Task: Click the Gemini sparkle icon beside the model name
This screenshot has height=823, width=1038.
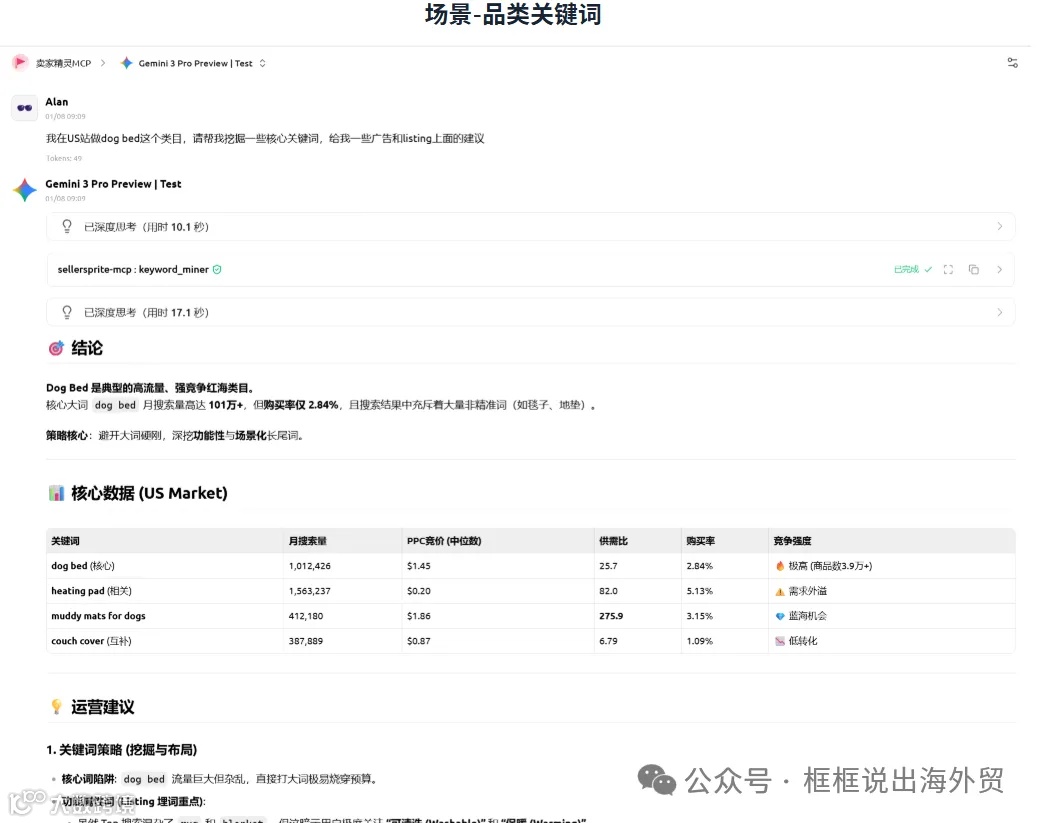Action: (x=126, y=62)
